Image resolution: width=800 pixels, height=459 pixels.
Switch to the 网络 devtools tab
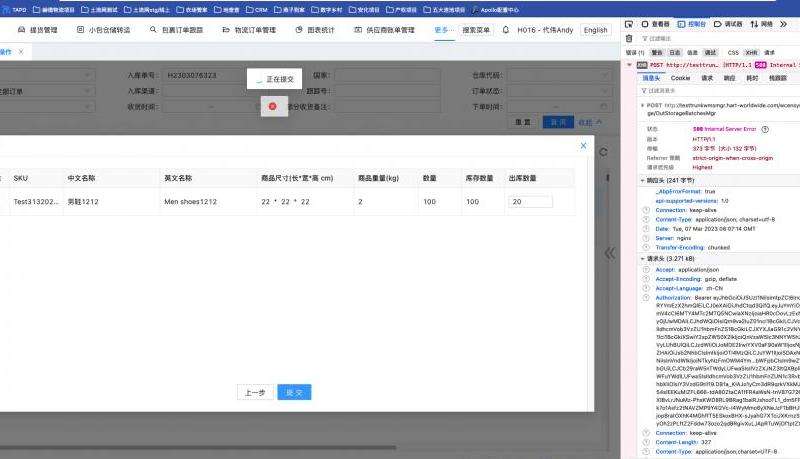click(x=761, y=24)
